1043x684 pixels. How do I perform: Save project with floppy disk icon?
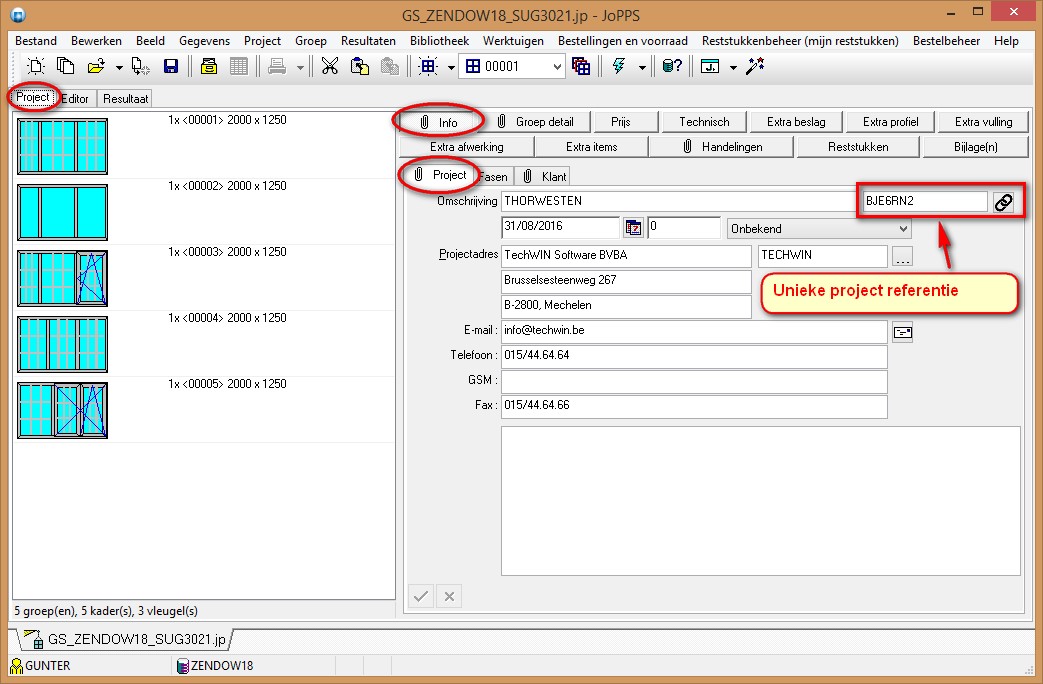[x=171, y=66]
